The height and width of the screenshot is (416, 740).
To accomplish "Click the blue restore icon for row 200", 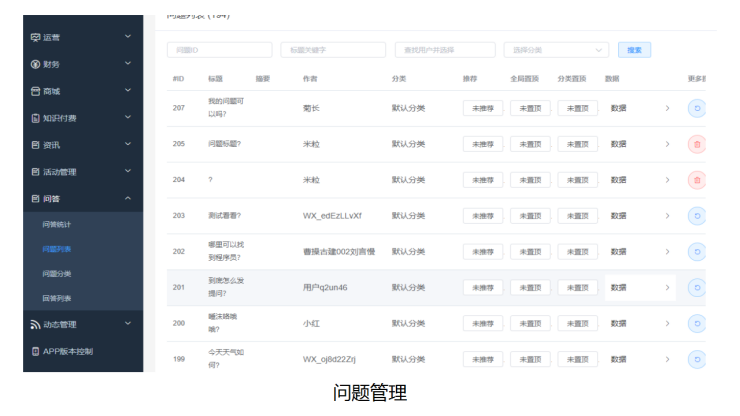I will pyautogui.click(x=697, y=323).
